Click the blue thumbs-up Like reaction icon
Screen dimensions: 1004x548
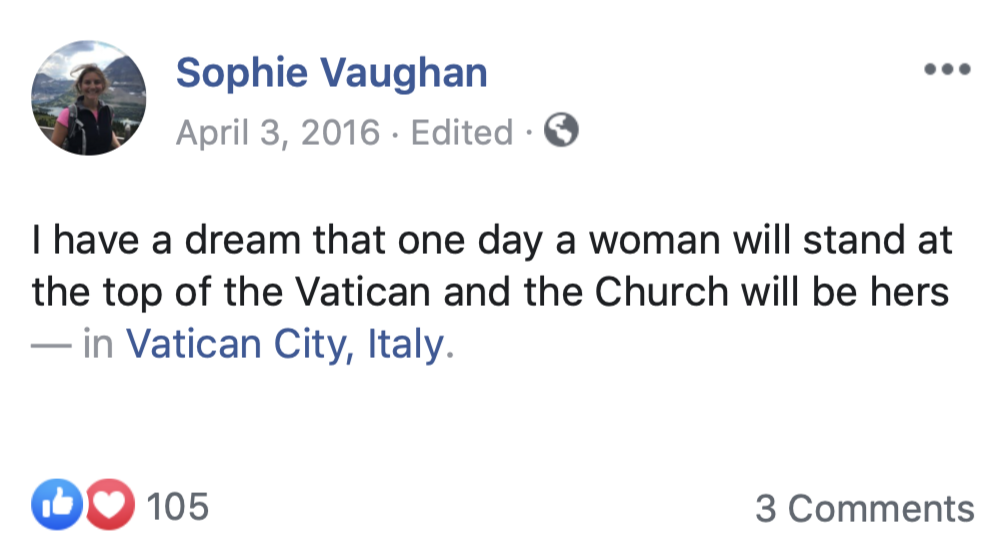point(55,507)
